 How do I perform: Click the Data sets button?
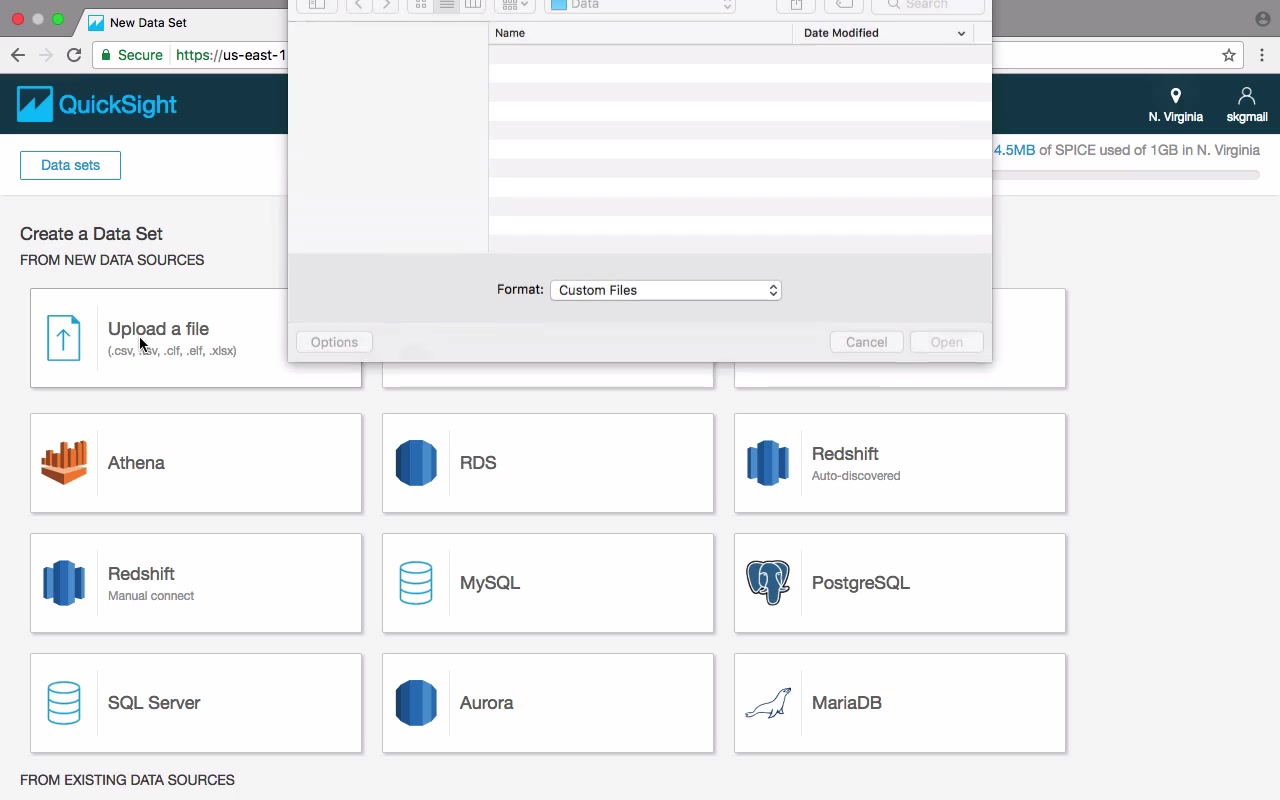pos(70,165)
